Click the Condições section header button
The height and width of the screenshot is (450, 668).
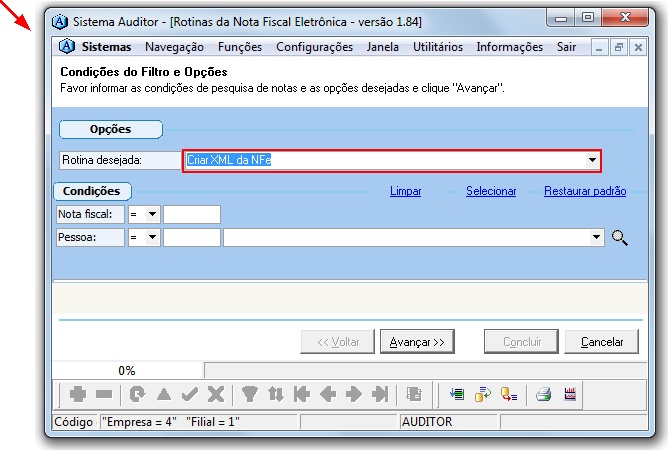(x=92, y=191)
